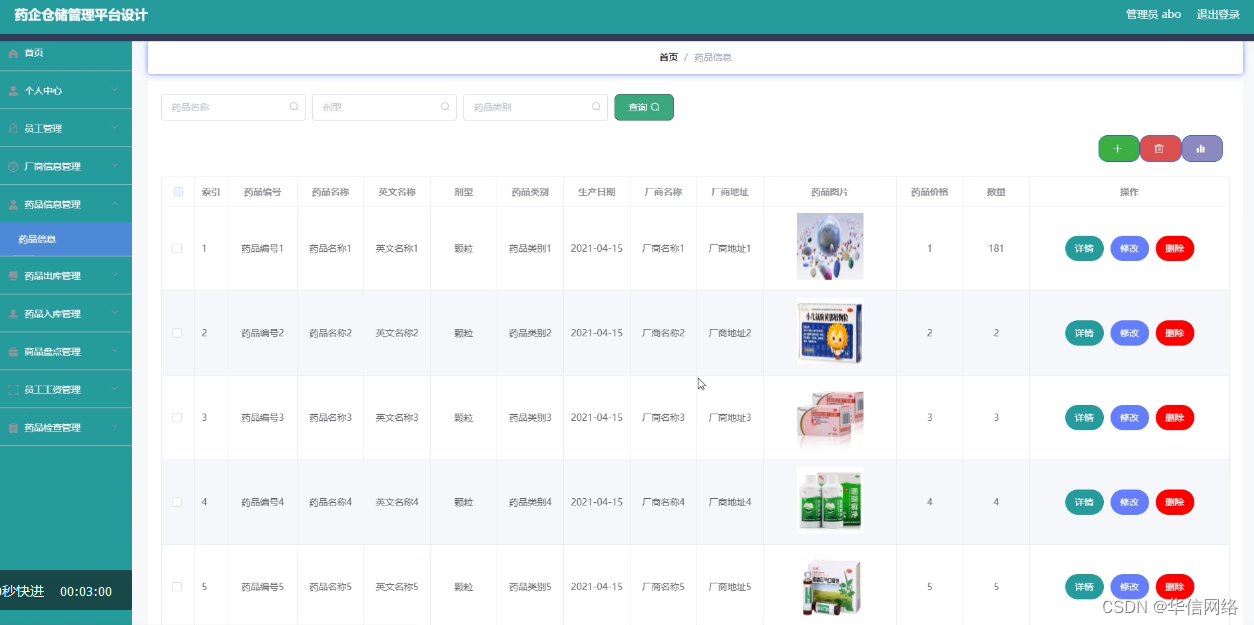
Task: Click the 查询 search button
Action: point(644,106)
